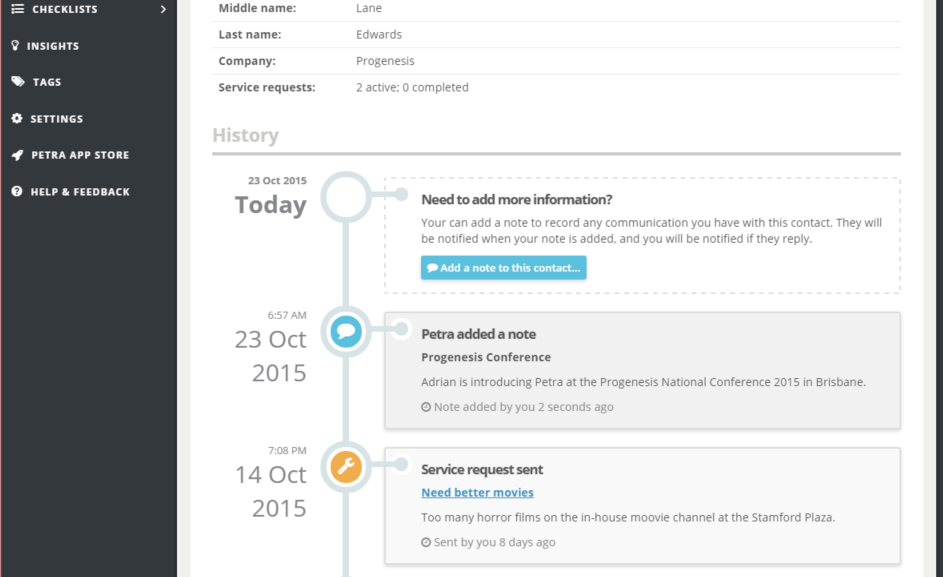The height and width of the screenshot is (577, 943).
Task: Click the Insights lightbulb icon
Action: (x=16, y=46)
